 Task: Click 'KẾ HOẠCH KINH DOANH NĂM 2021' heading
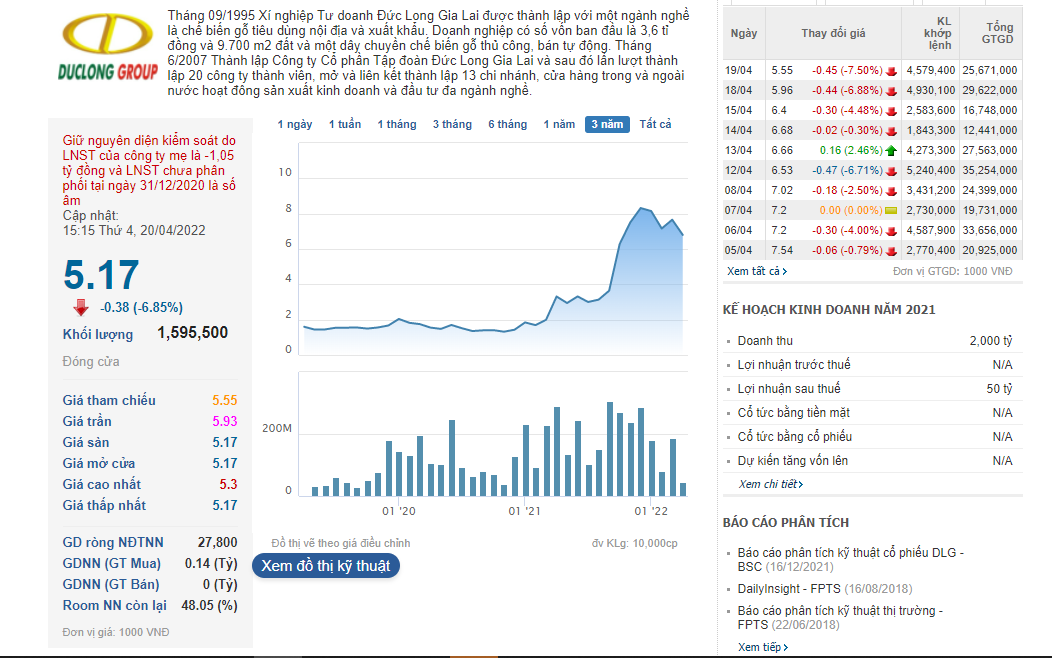(829, 310)
